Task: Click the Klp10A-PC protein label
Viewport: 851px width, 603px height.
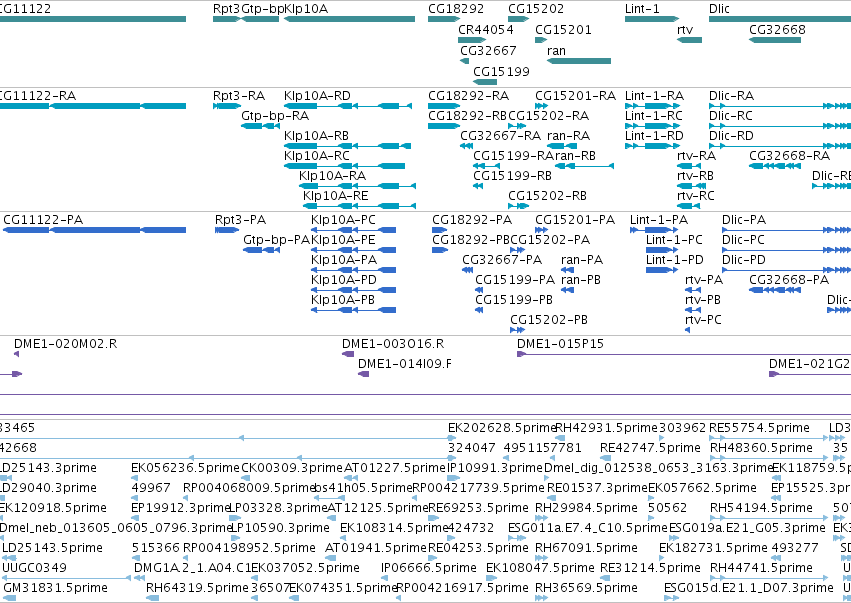Action: (x=343, y=220)
